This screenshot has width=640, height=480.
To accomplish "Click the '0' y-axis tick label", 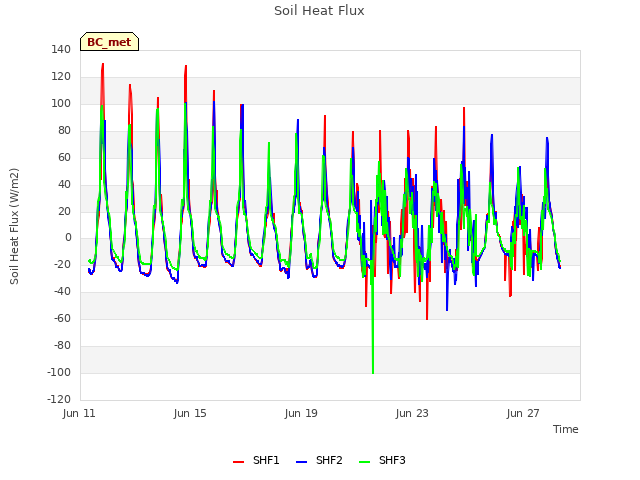I will 68,238.
